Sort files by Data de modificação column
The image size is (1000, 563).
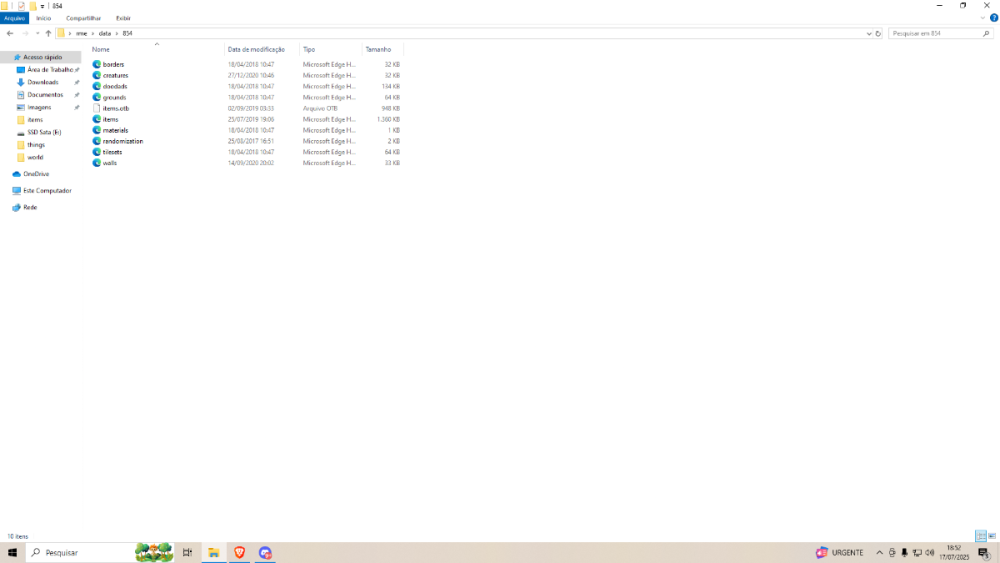point(256,49)
